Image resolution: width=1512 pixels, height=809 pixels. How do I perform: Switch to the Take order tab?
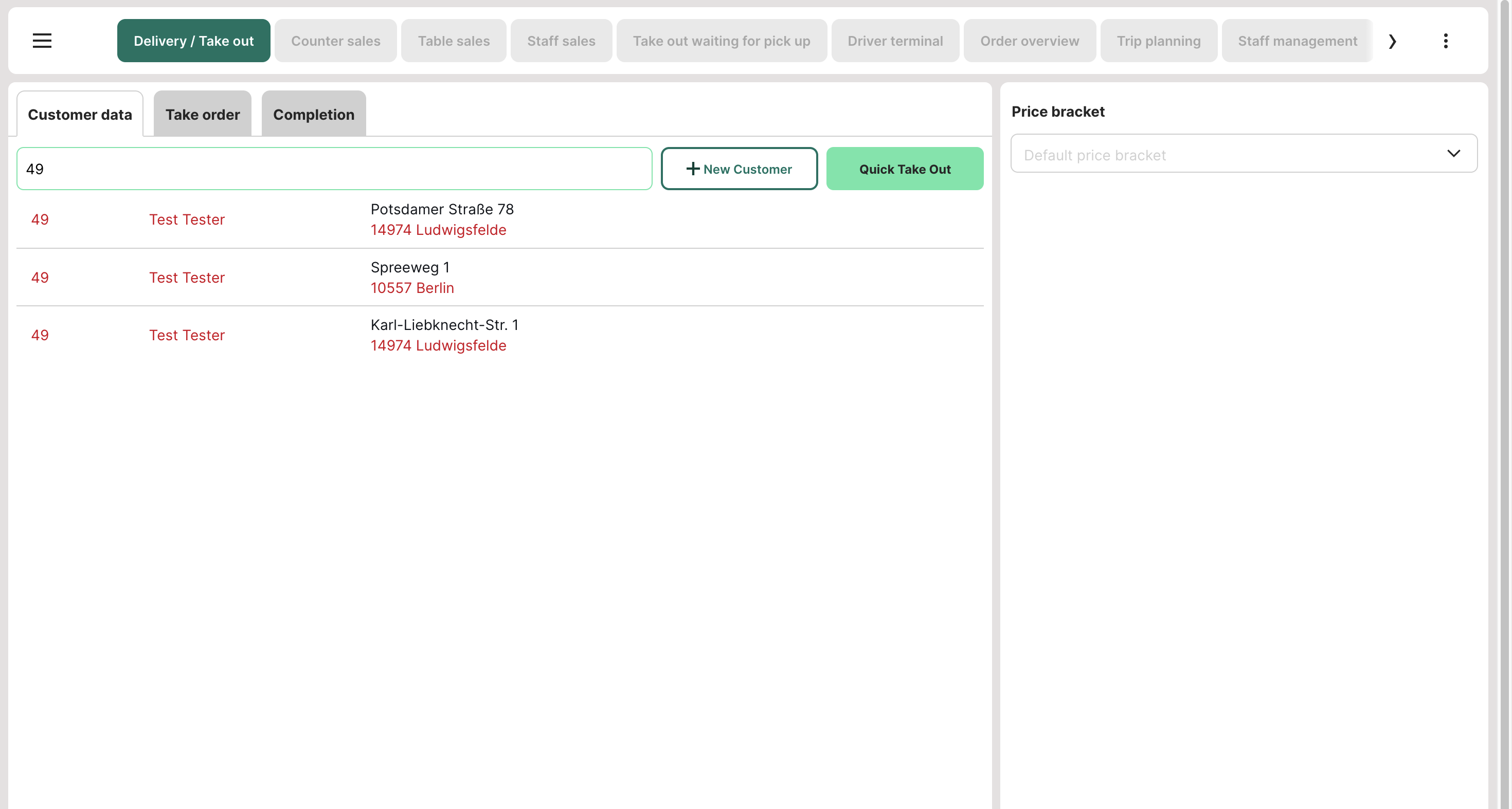[x=202, y=115]
